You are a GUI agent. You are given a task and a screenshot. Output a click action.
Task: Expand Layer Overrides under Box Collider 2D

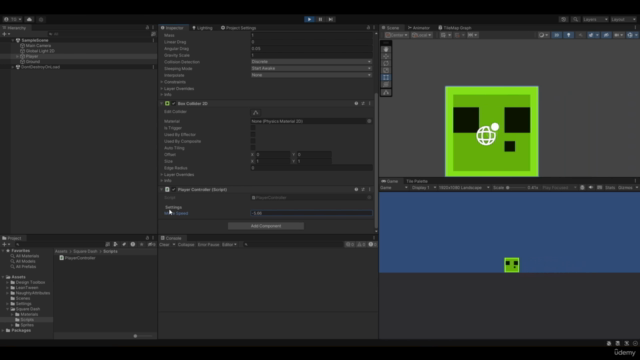point(162,175)
